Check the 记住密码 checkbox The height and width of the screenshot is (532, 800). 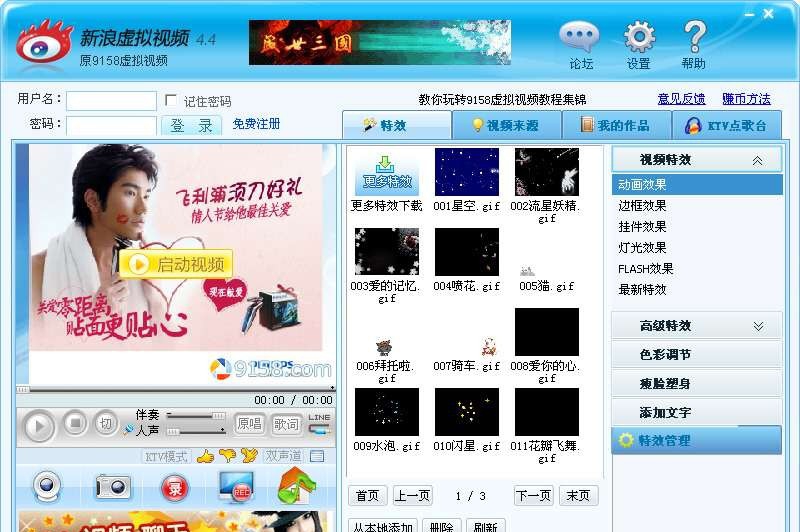pyautogui.click(x=171, y=100)
